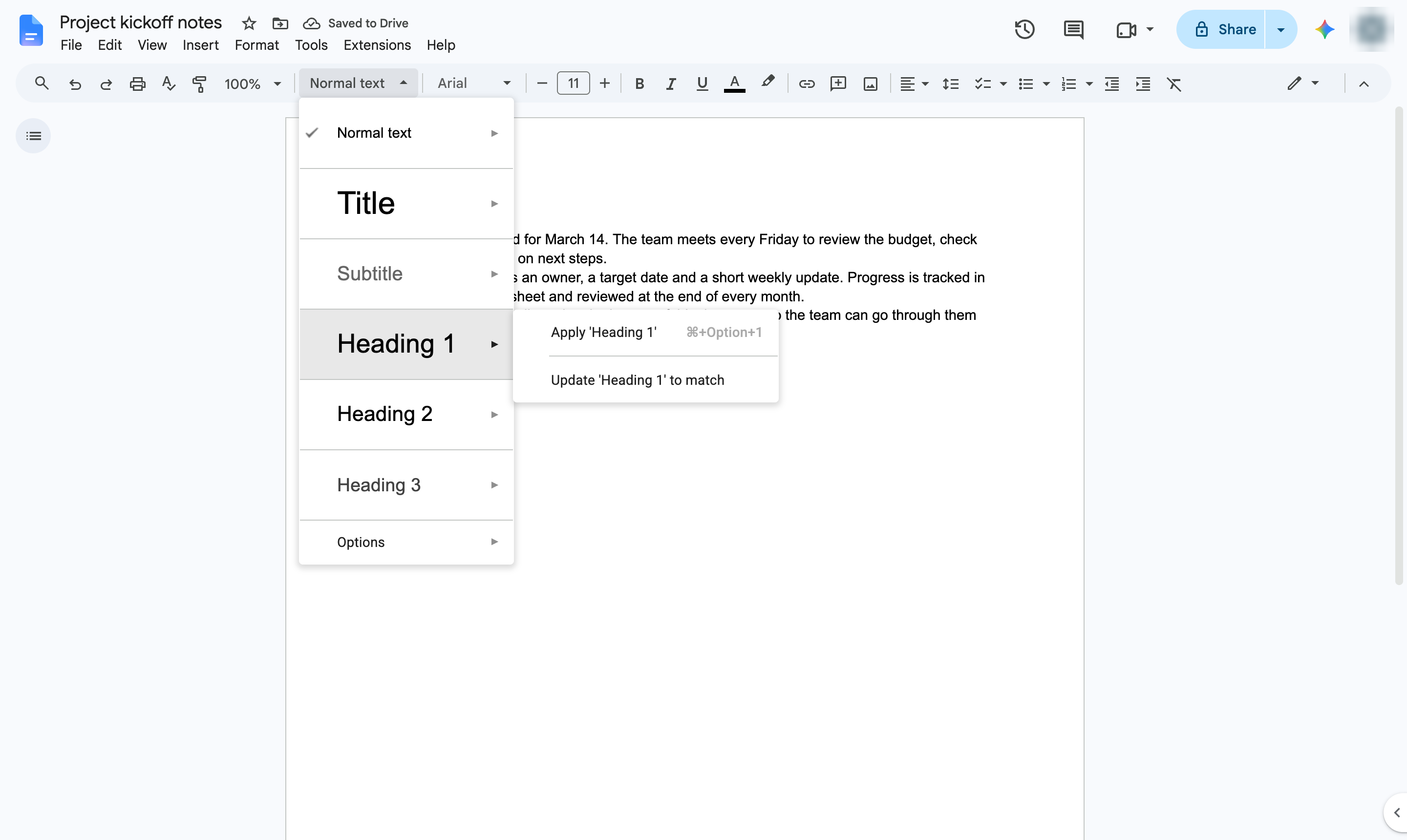Activate the paint format tool

pos(199,84)
